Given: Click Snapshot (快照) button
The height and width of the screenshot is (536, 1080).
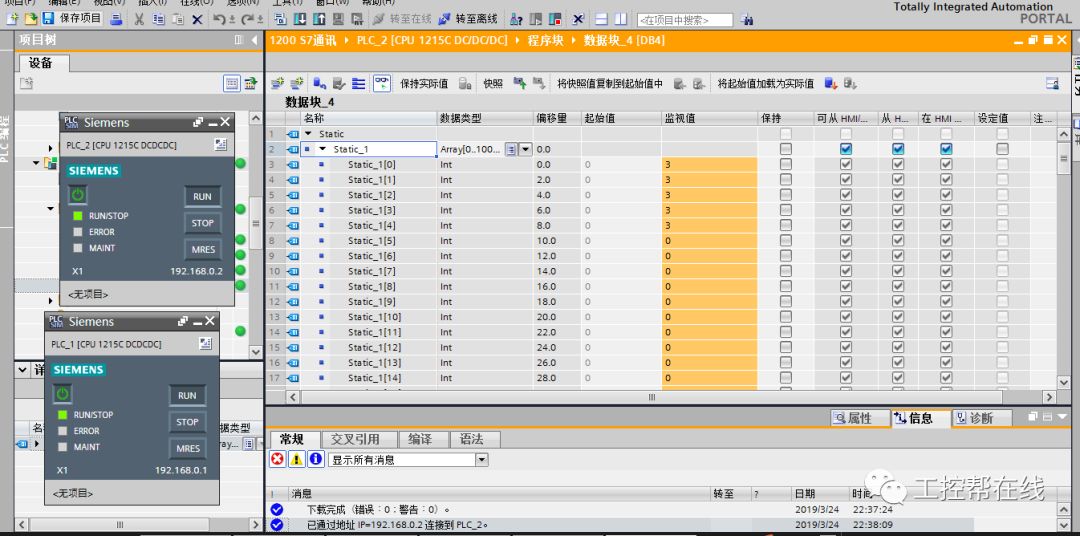Looking at the screenshot, I should [x=492, y=83].
